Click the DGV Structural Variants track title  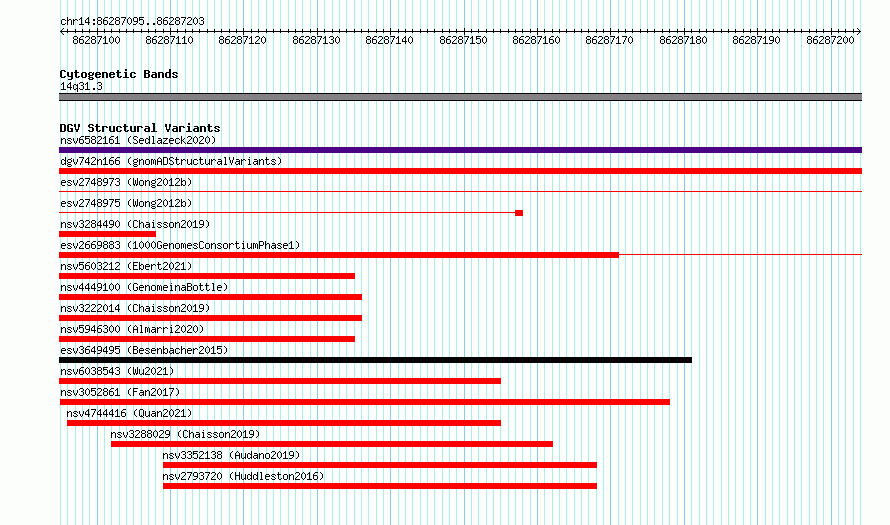coord(140,128)
